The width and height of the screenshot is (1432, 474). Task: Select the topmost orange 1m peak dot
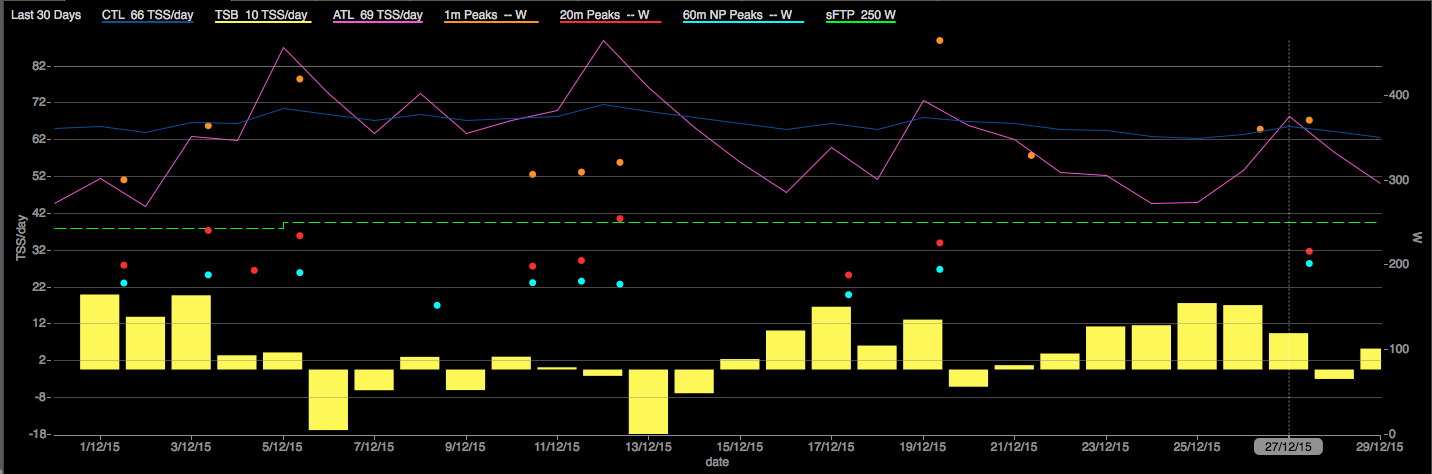coord(940,41)
